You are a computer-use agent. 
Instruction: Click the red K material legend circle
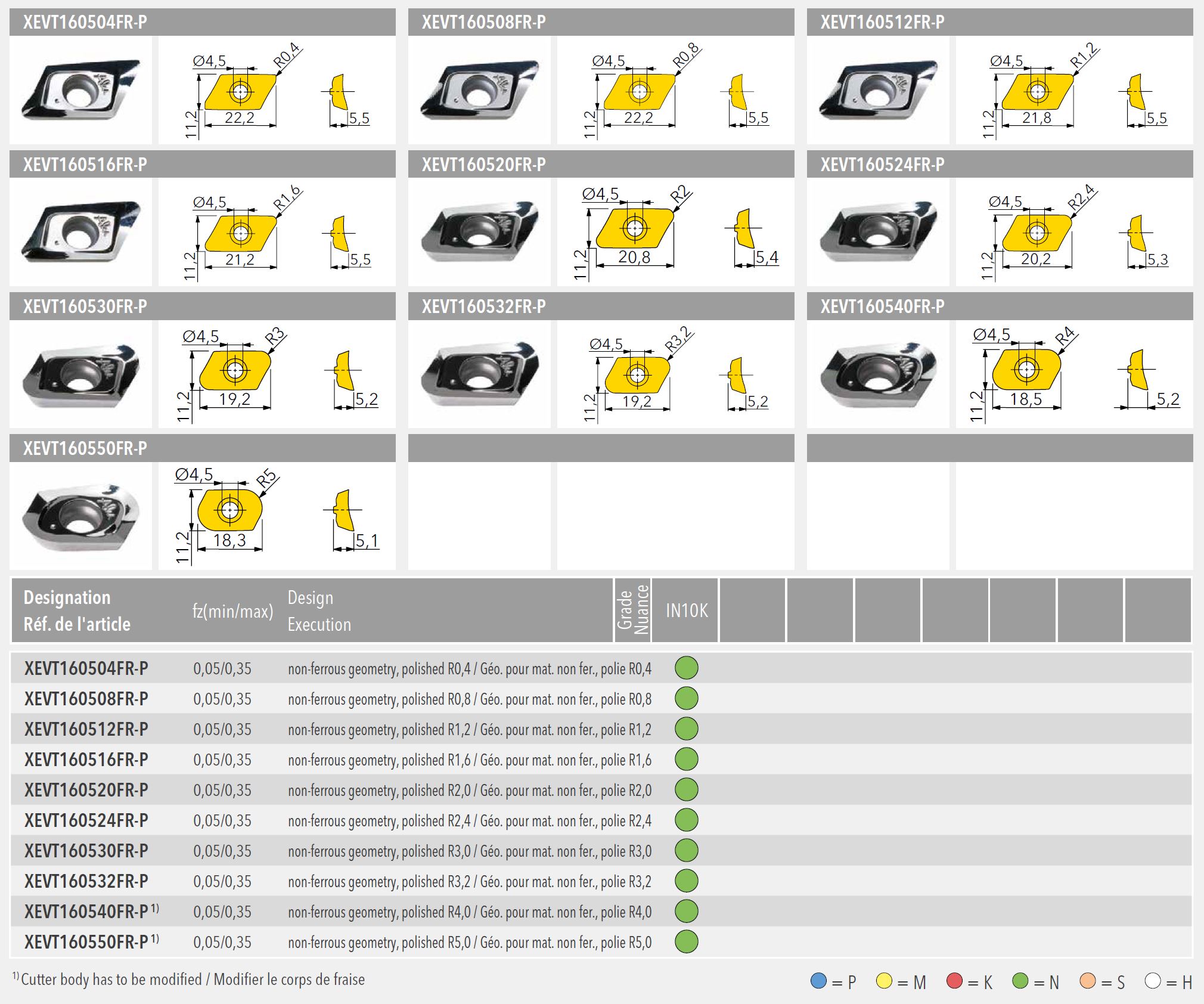[x=954, y=981]
